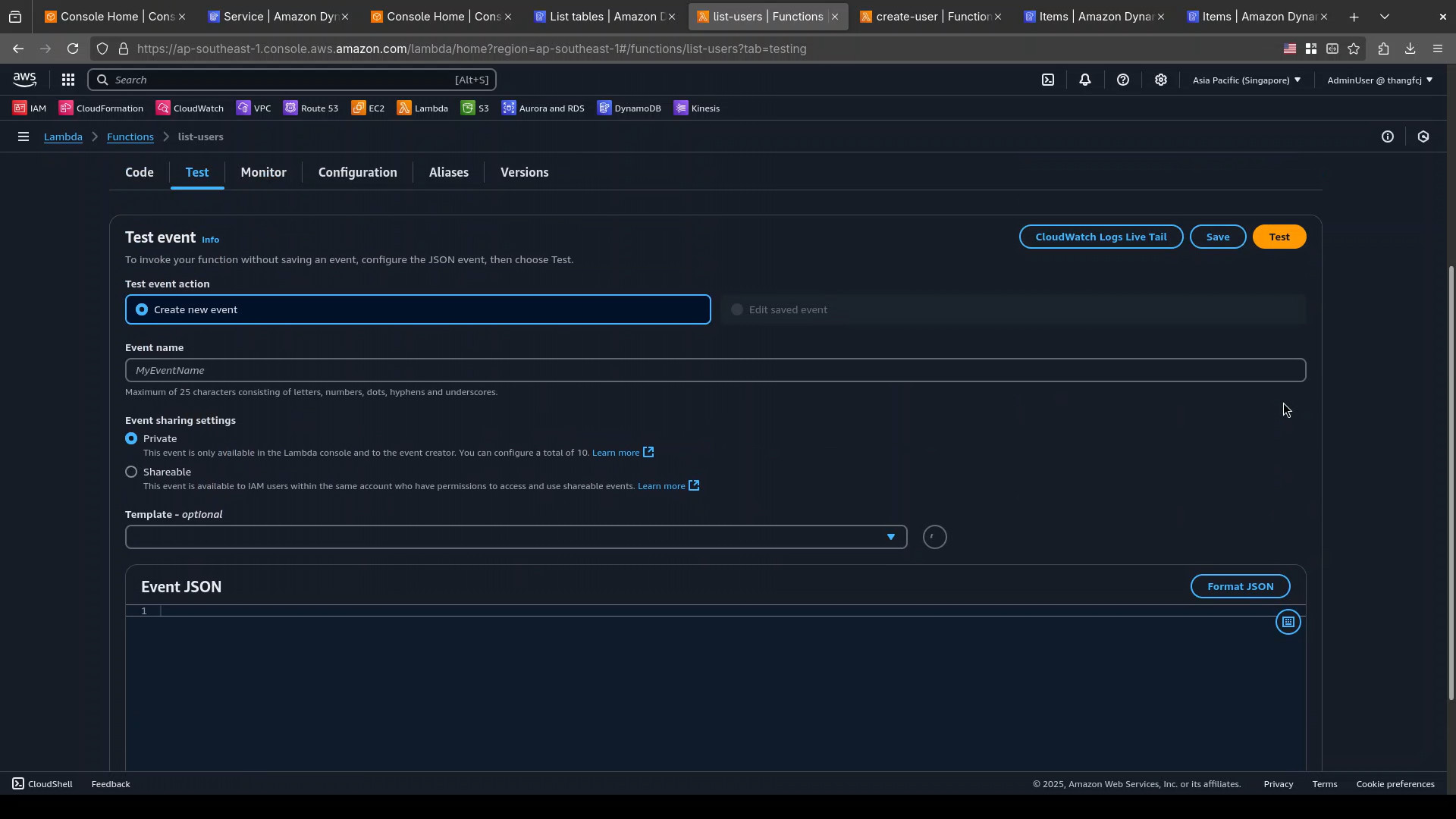The image size is (1456, 819).
Task: Open CloudShell in footer
Action: tap(42, 785)
